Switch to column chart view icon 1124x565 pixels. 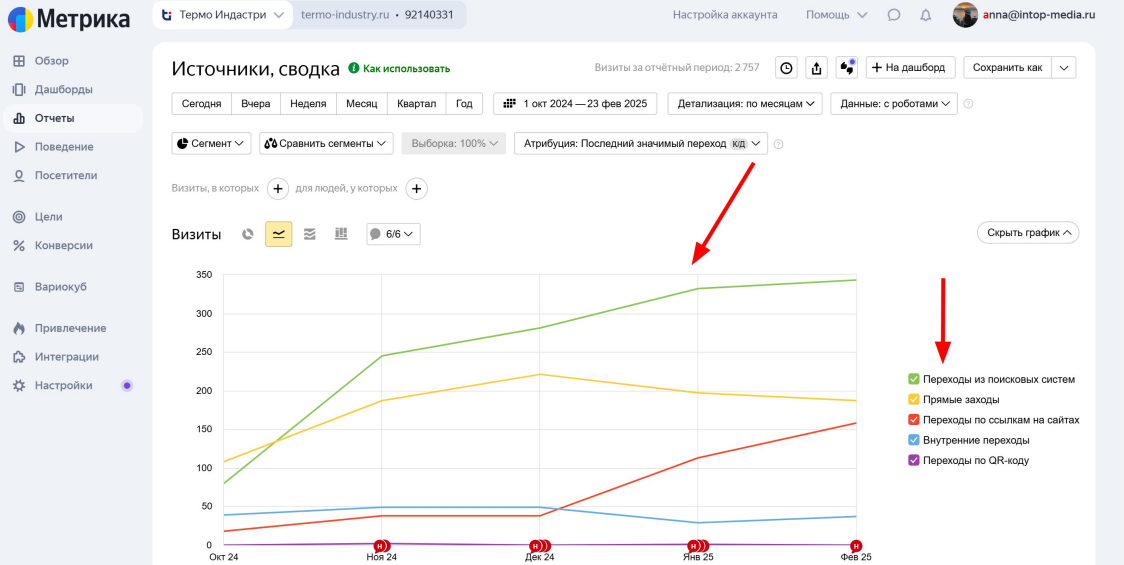(x=341, y=234)
